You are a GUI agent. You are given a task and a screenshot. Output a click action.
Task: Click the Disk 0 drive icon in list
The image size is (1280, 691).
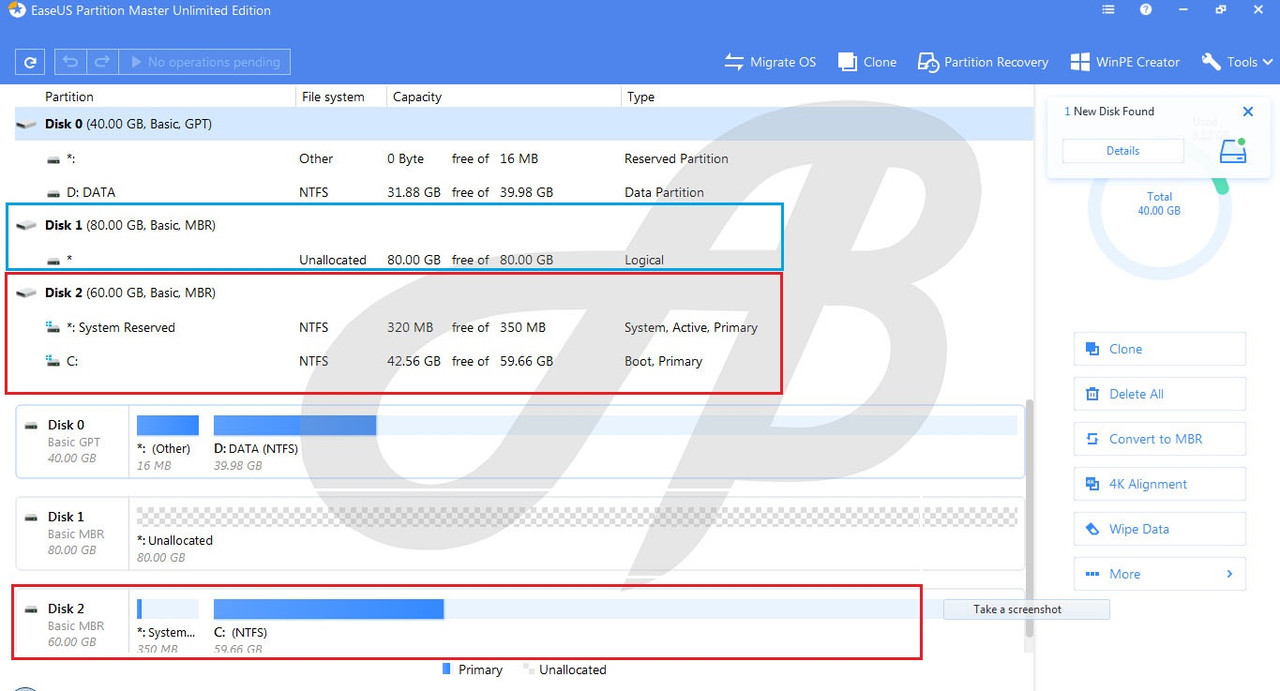tap(27, 124)
